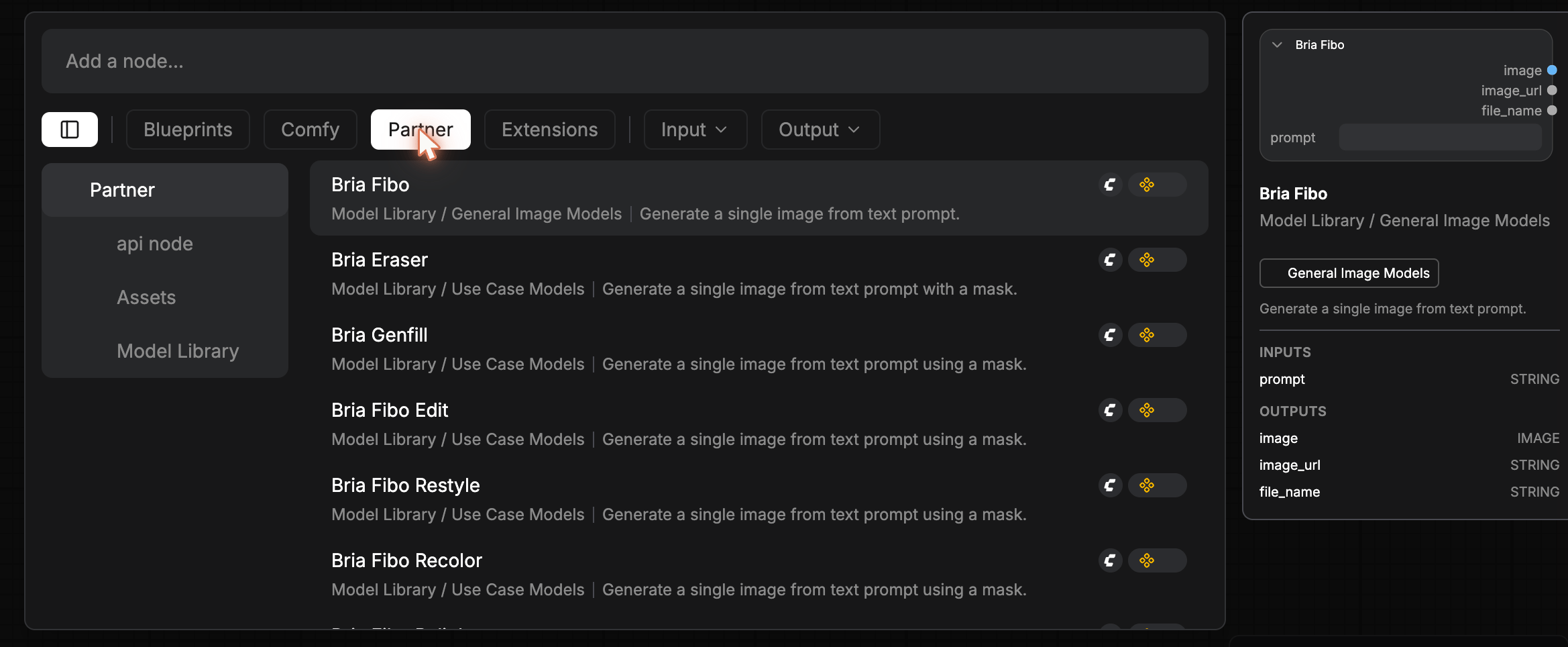Viewport: 1568px width, 647px height.
Task: Select the Bria Genfill node result
Action: (759, 348)
